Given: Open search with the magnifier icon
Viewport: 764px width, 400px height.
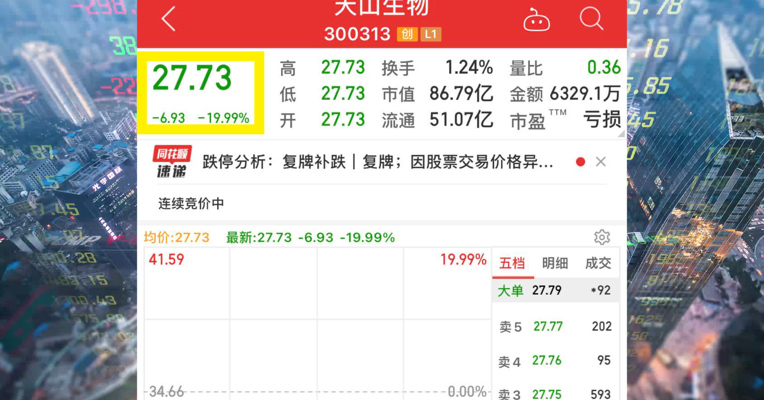Looking at the screenshot, I should [592, 19].
